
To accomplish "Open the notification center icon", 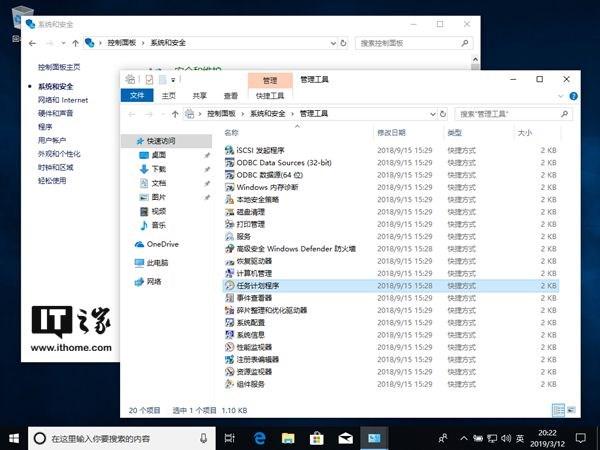I will coord(580,438).
